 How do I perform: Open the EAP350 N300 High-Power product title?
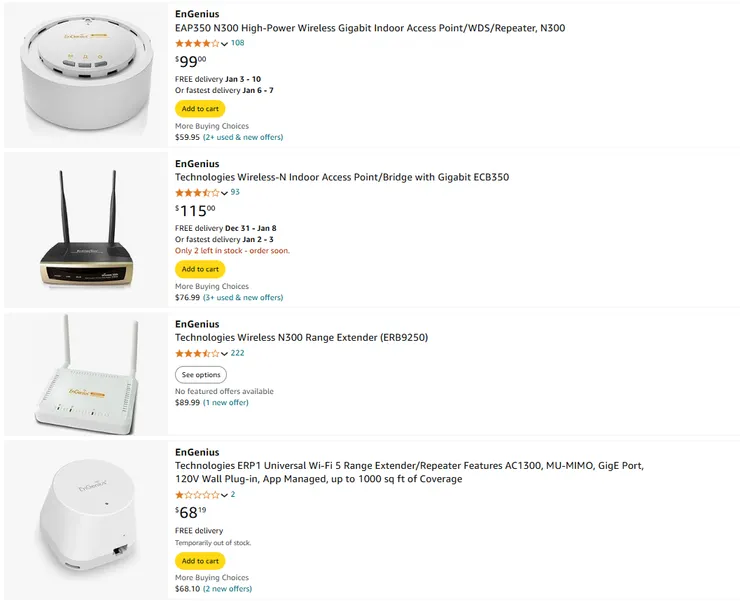point(370,28)
